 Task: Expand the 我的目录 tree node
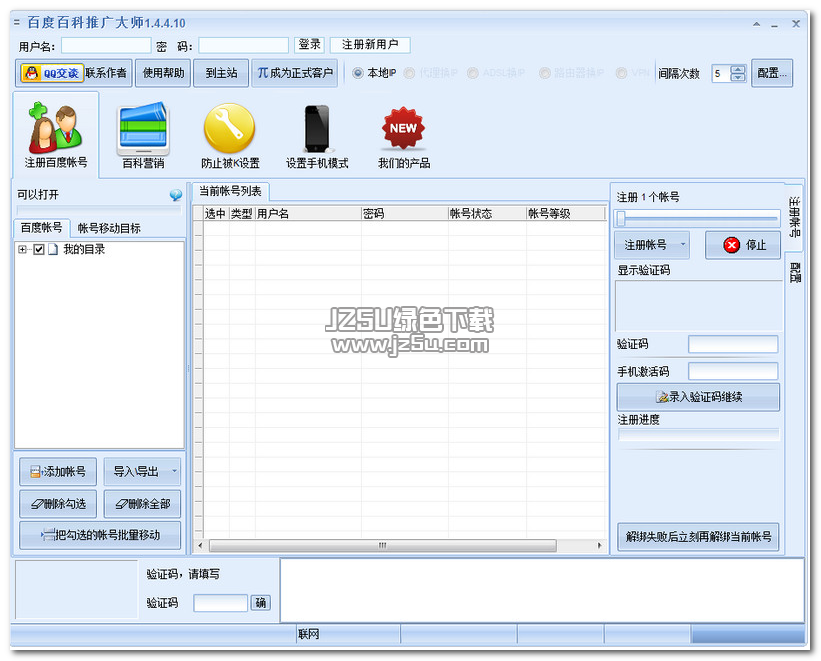pos(23,249)
